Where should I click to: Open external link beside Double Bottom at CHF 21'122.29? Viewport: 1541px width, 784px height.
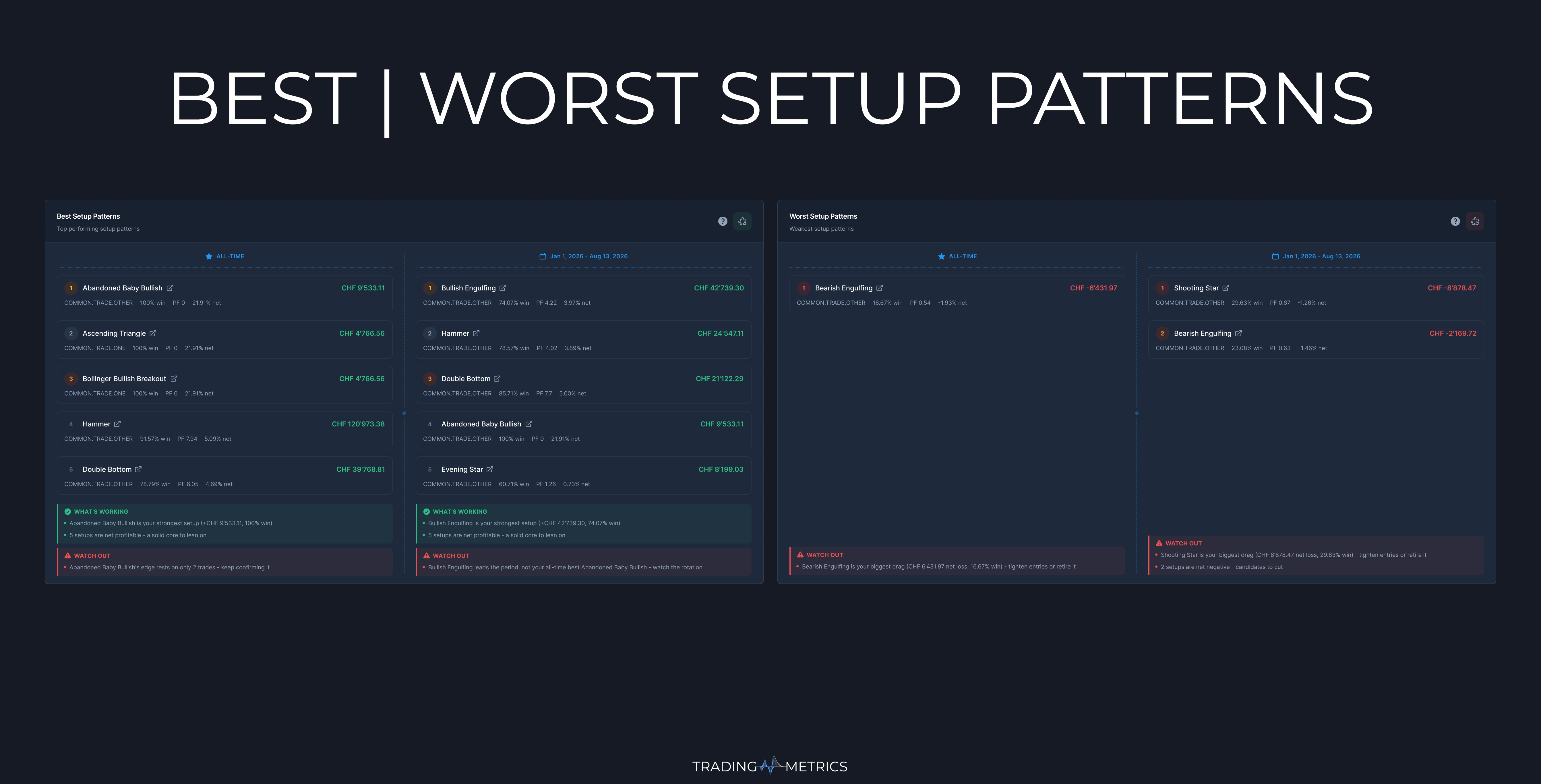pyautogui.click(x=497, y=379)
